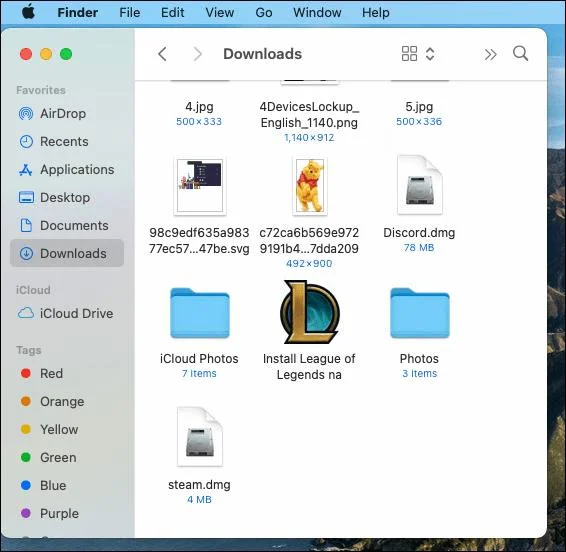Open the Edit menu
This screenshot has height=552, width=566.
click(173, 13)
